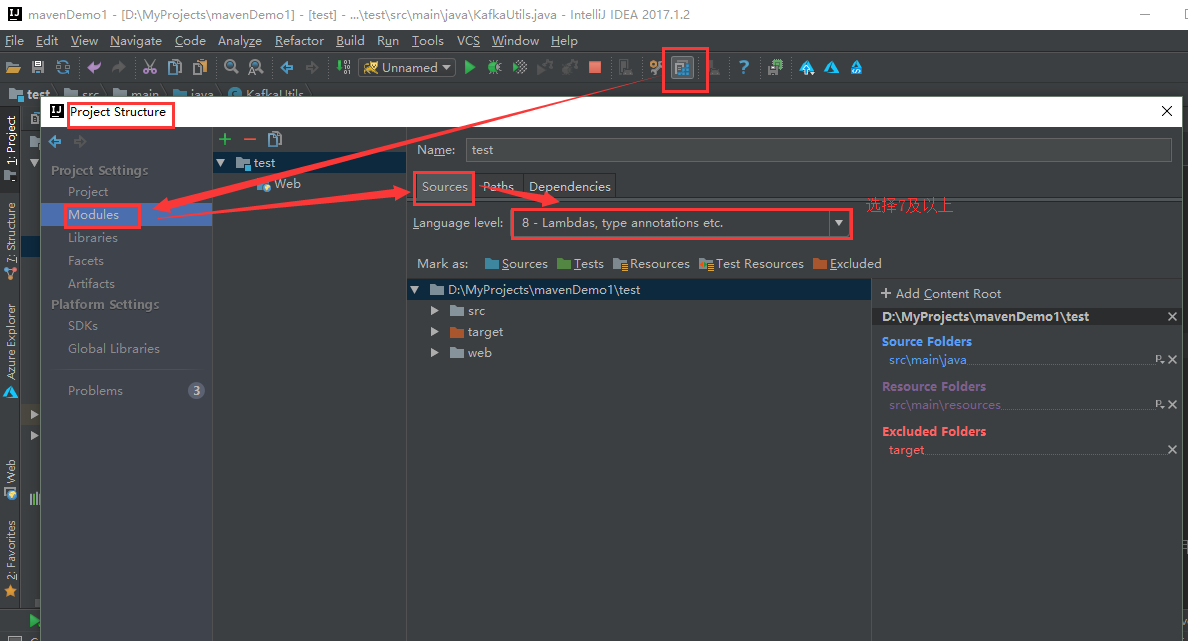Mark the folder as Test Resources
Screen dimensions: 1188x641
[x=751, y=264]
